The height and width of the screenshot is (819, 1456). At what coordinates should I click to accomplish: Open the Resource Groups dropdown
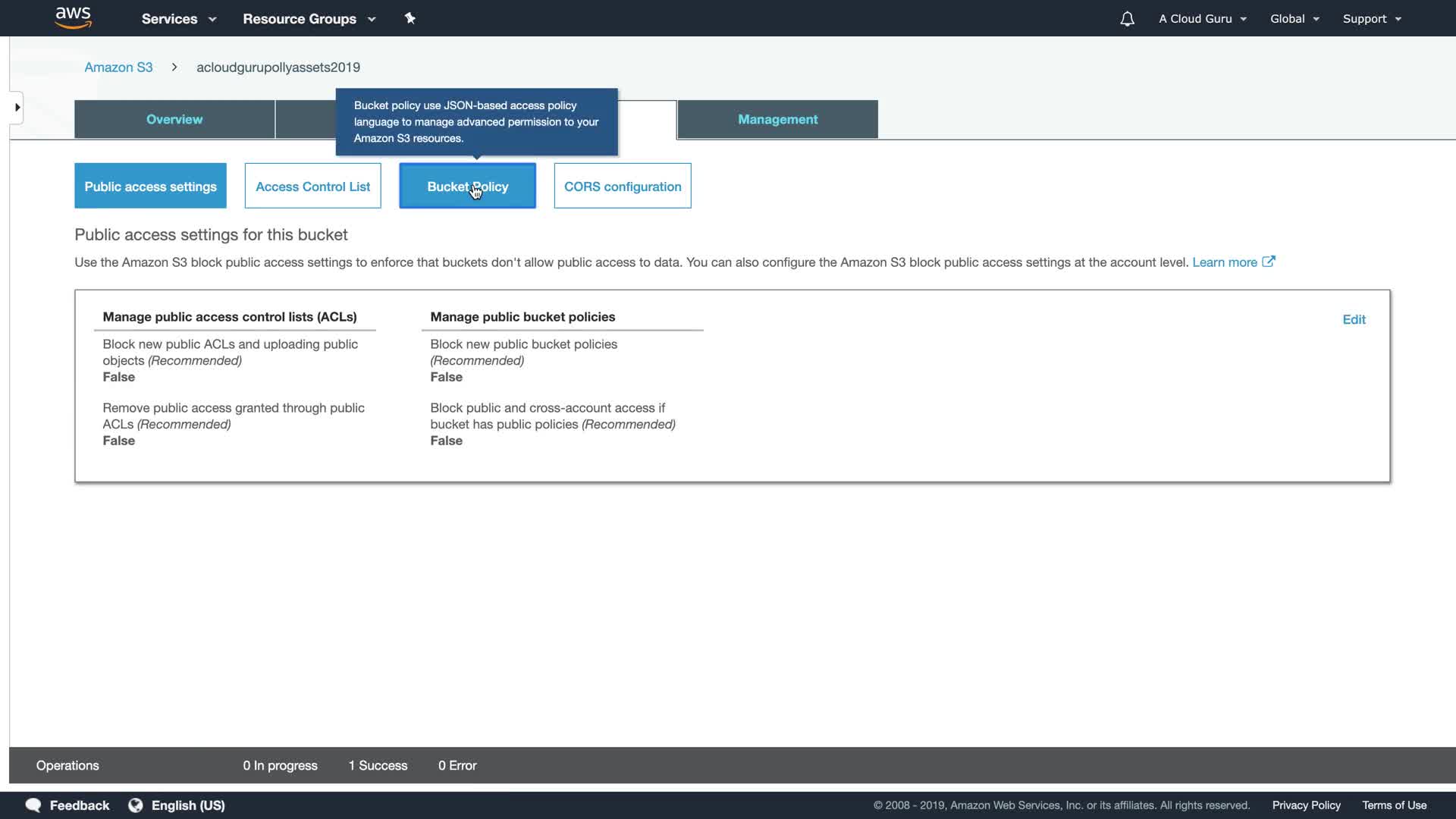(309, 19)
